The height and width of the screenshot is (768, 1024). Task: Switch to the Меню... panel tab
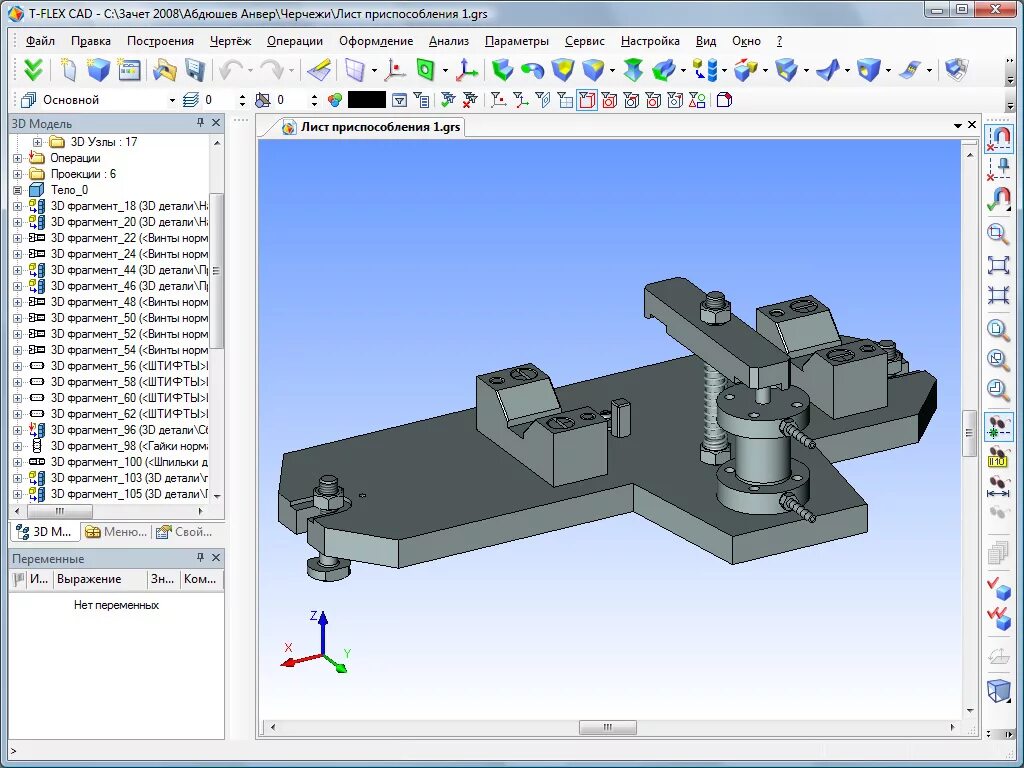click(116, 532)
